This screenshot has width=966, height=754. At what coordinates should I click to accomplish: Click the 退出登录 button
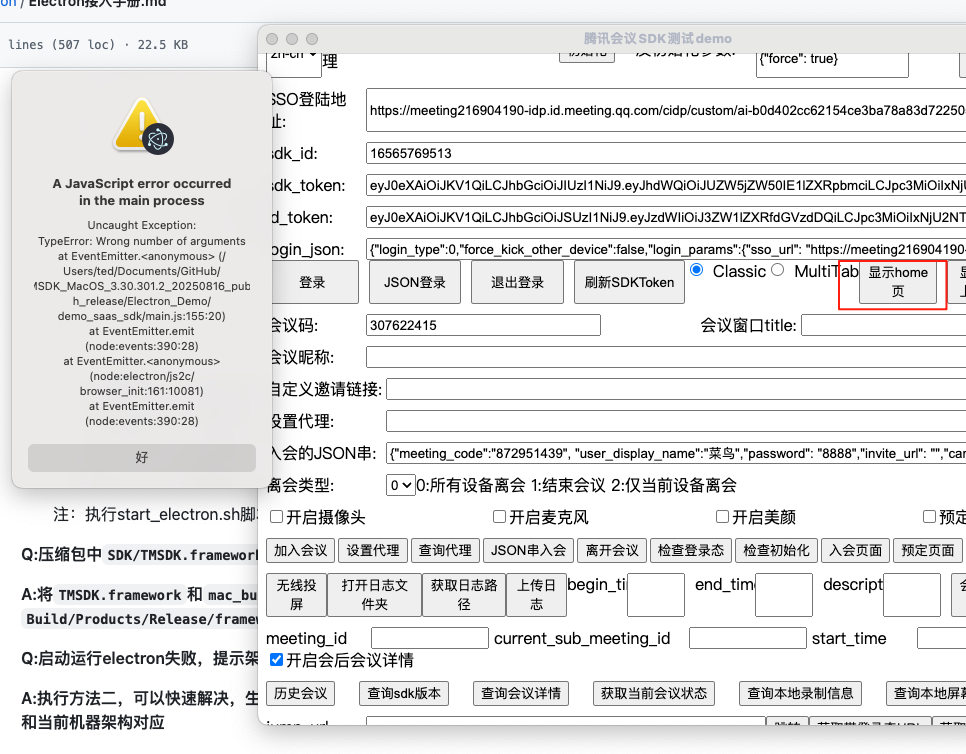518,282
